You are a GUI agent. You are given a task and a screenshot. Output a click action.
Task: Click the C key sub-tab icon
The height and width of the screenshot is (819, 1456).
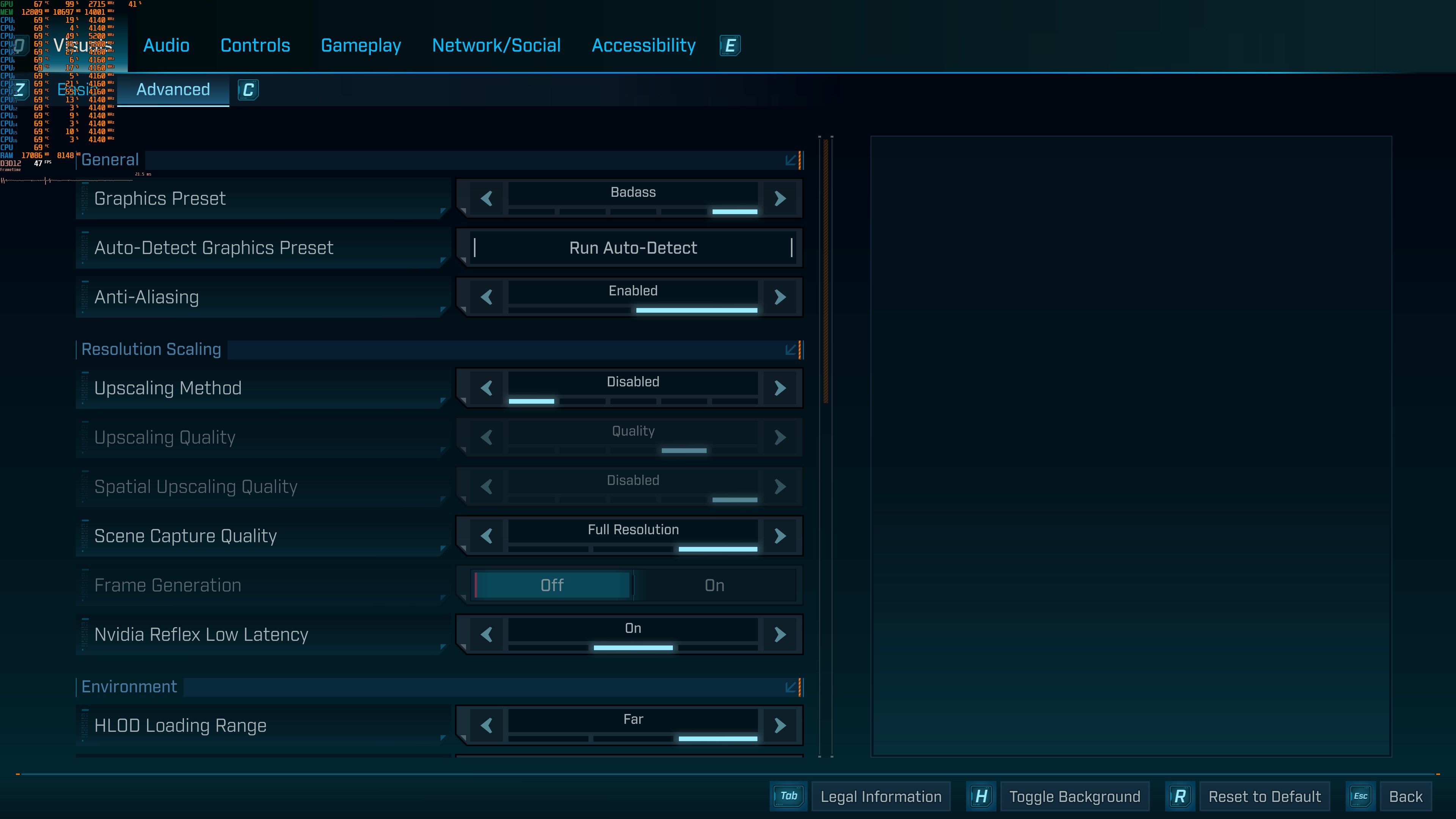coord(248,90)
